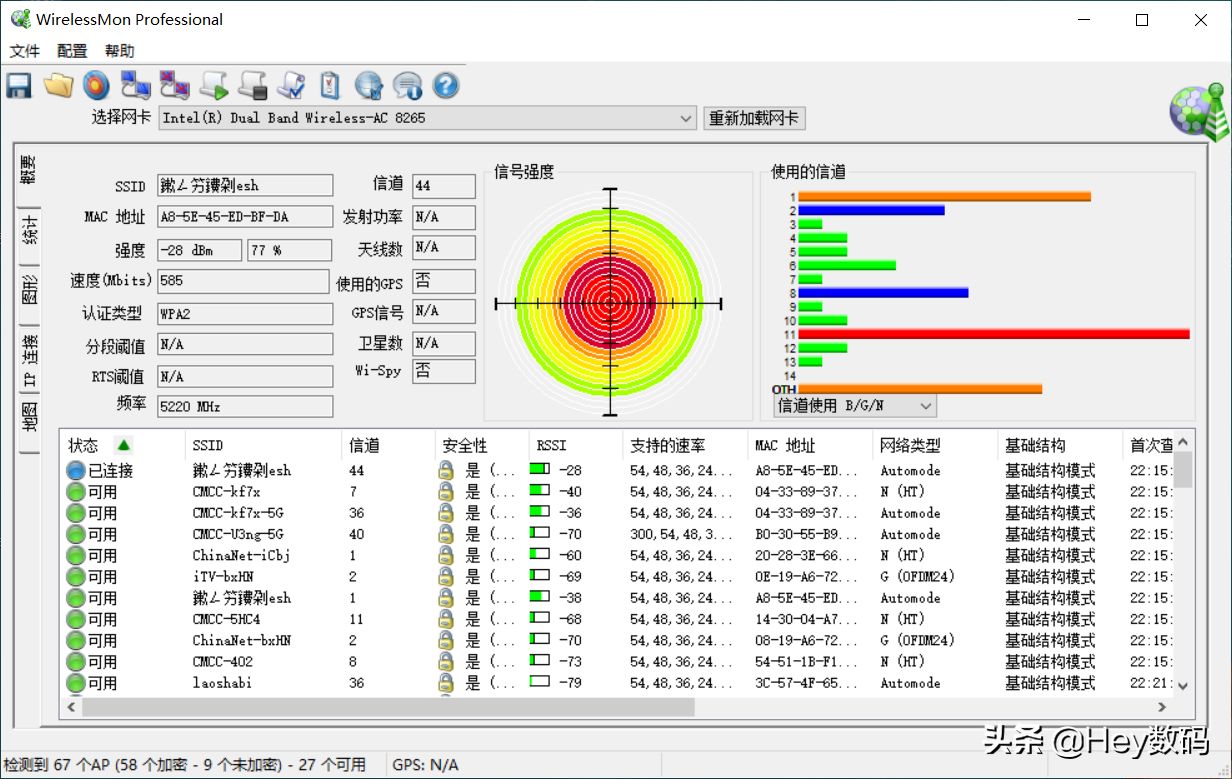This screenshot has height=779, width=1232.
Task: Click the green sort arrow in 状态 header
Action: 123,445
